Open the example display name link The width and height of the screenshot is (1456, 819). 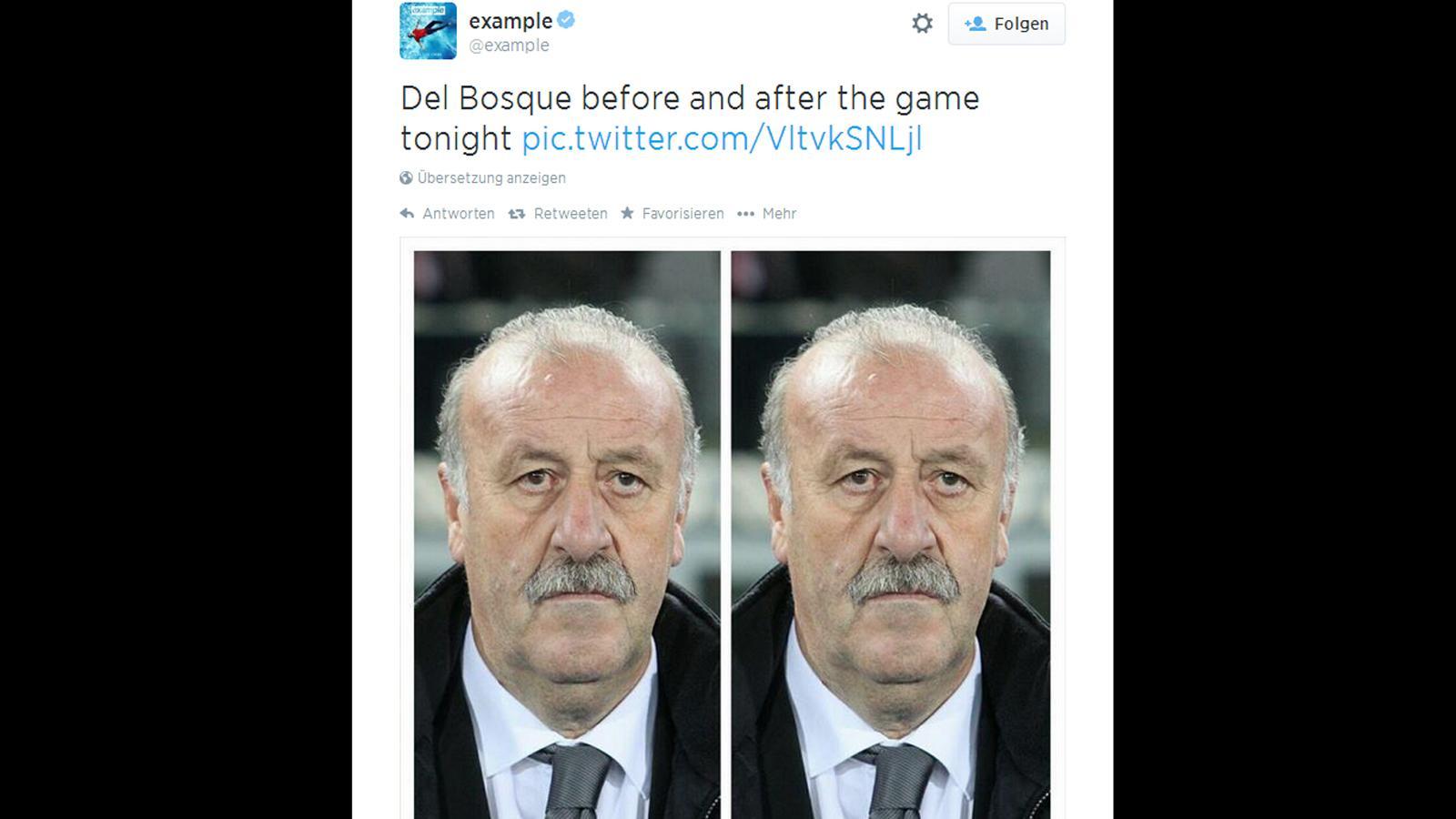click(x=511, y=21)
